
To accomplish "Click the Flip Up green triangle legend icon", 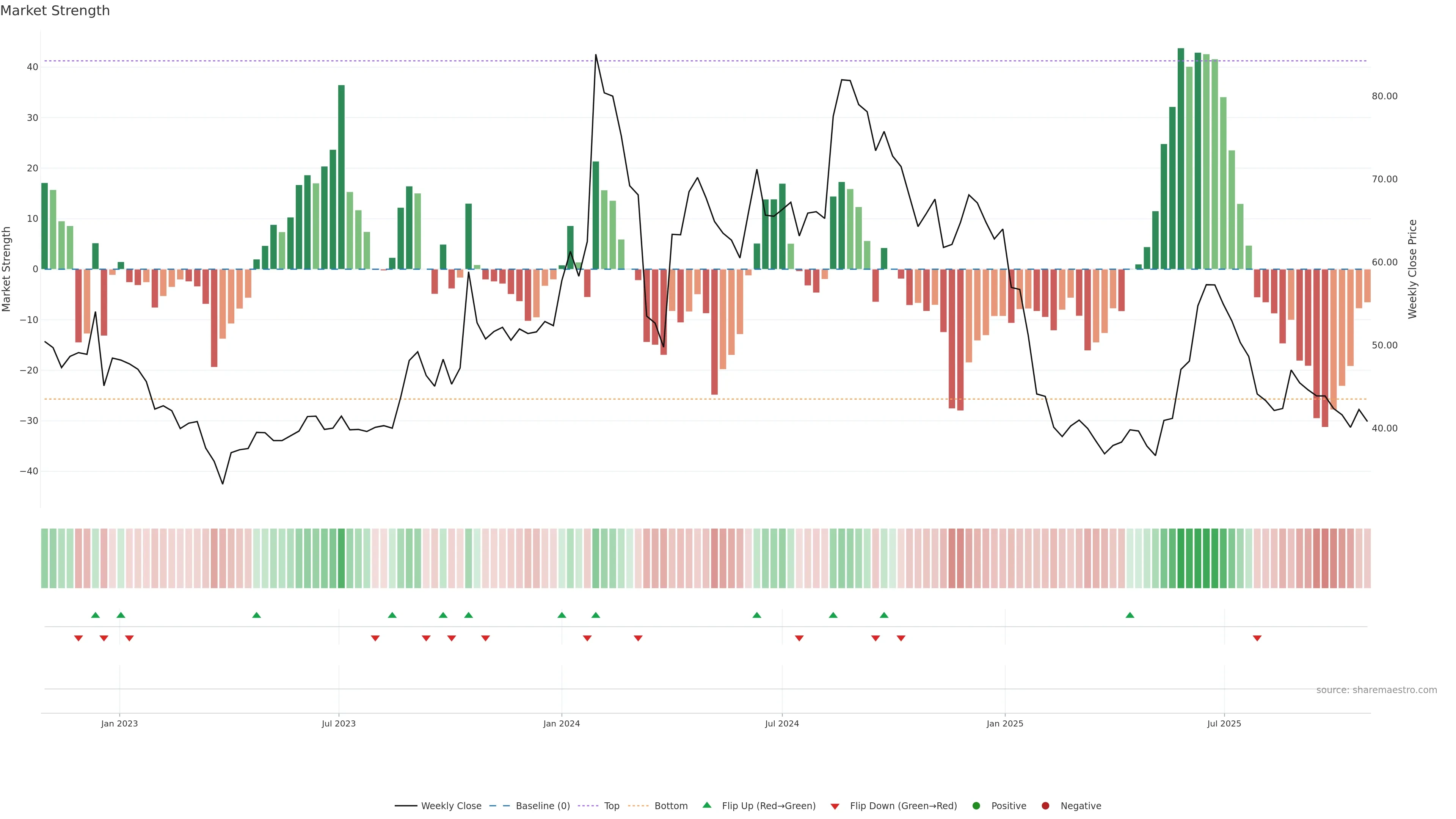I will click(706, 805).
